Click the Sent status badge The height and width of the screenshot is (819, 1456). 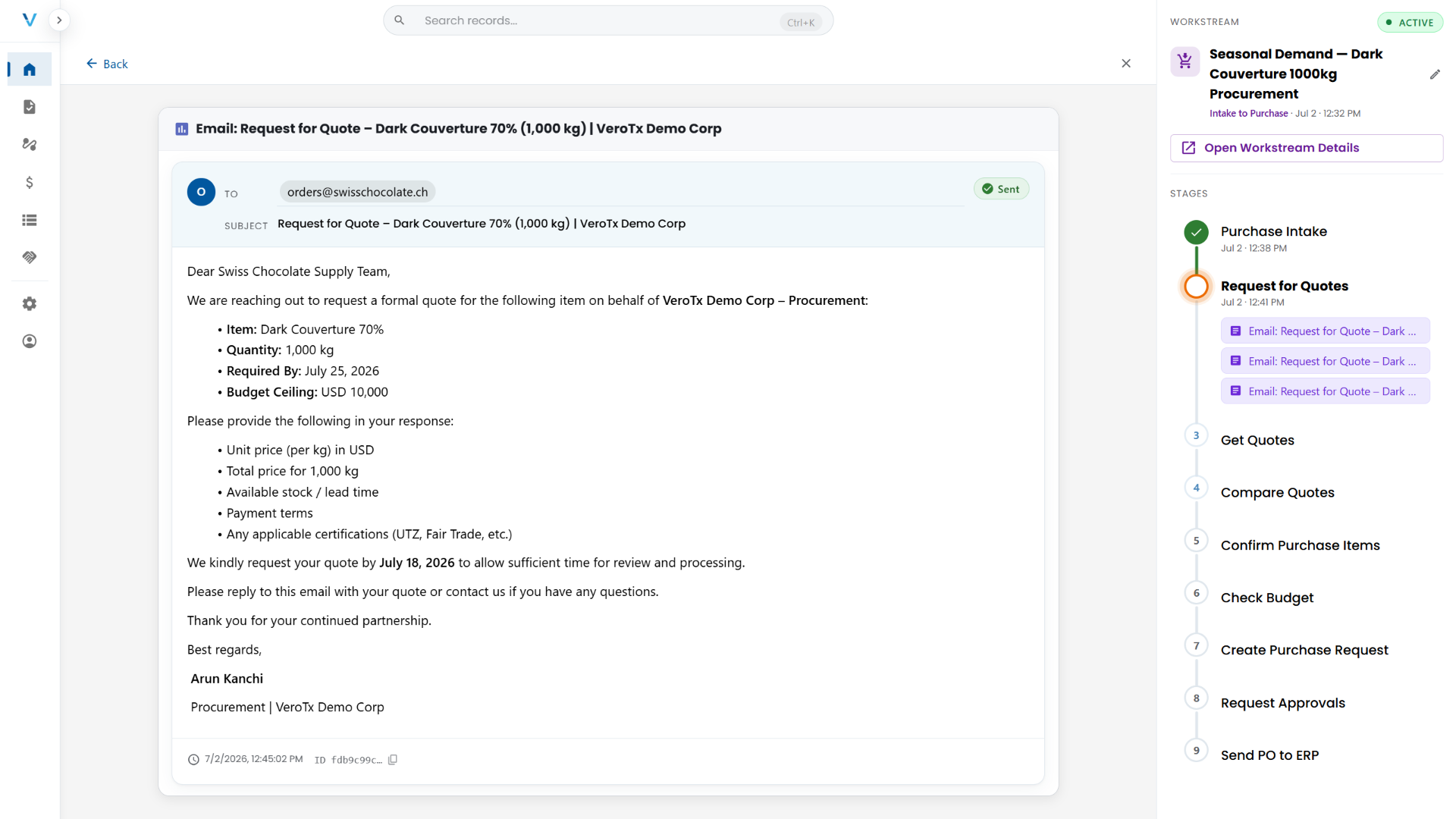(x=1001, y=189)
